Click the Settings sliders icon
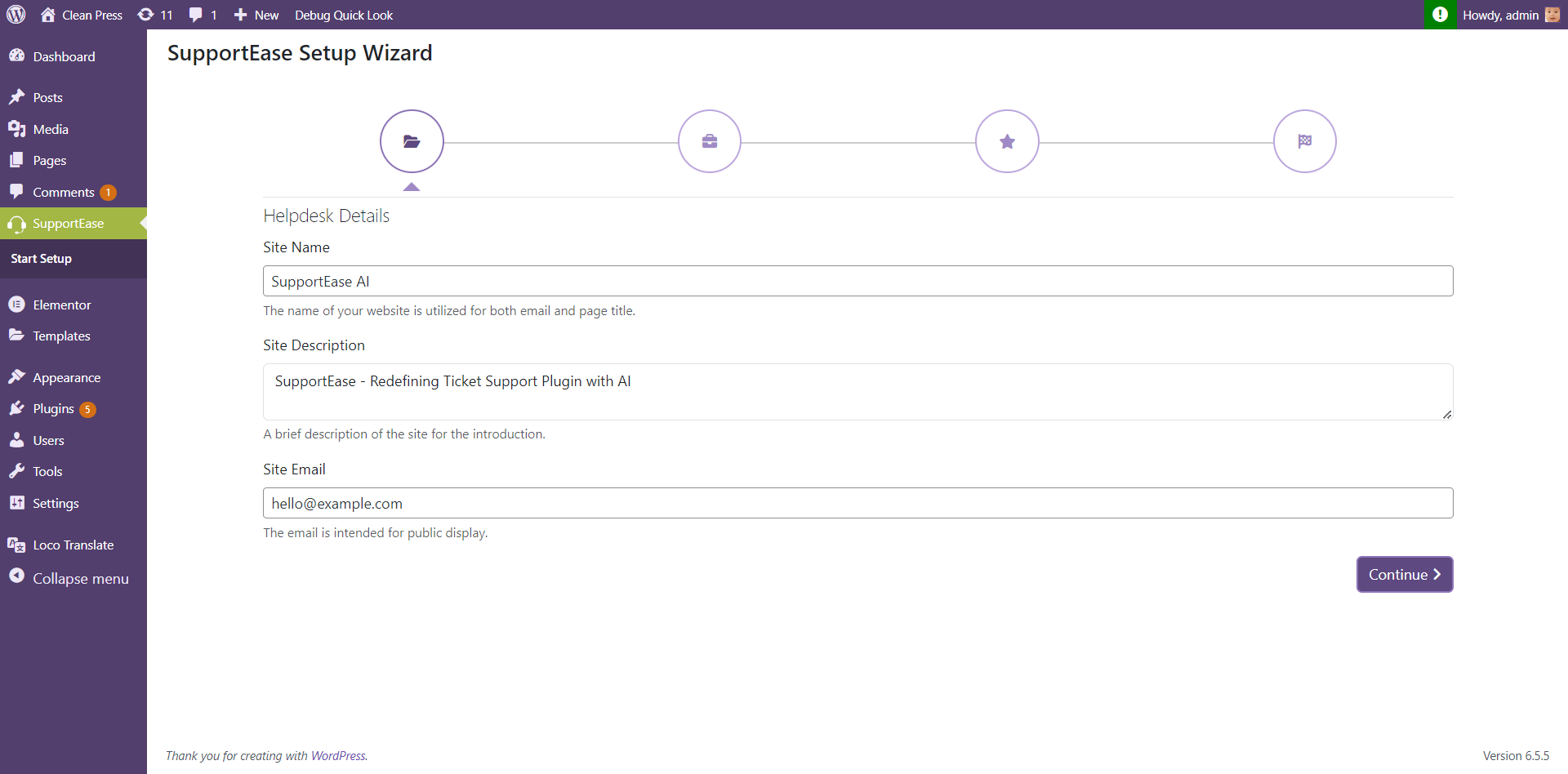This screenshot has width=1568, height=774. pos(16,502)
